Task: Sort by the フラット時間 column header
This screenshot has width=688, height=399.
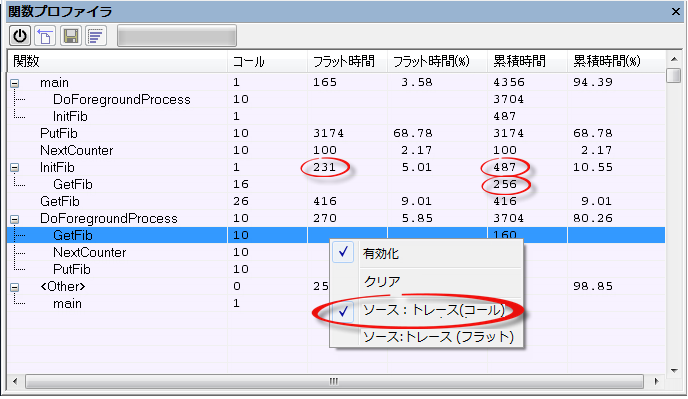Action: (347, 61)
